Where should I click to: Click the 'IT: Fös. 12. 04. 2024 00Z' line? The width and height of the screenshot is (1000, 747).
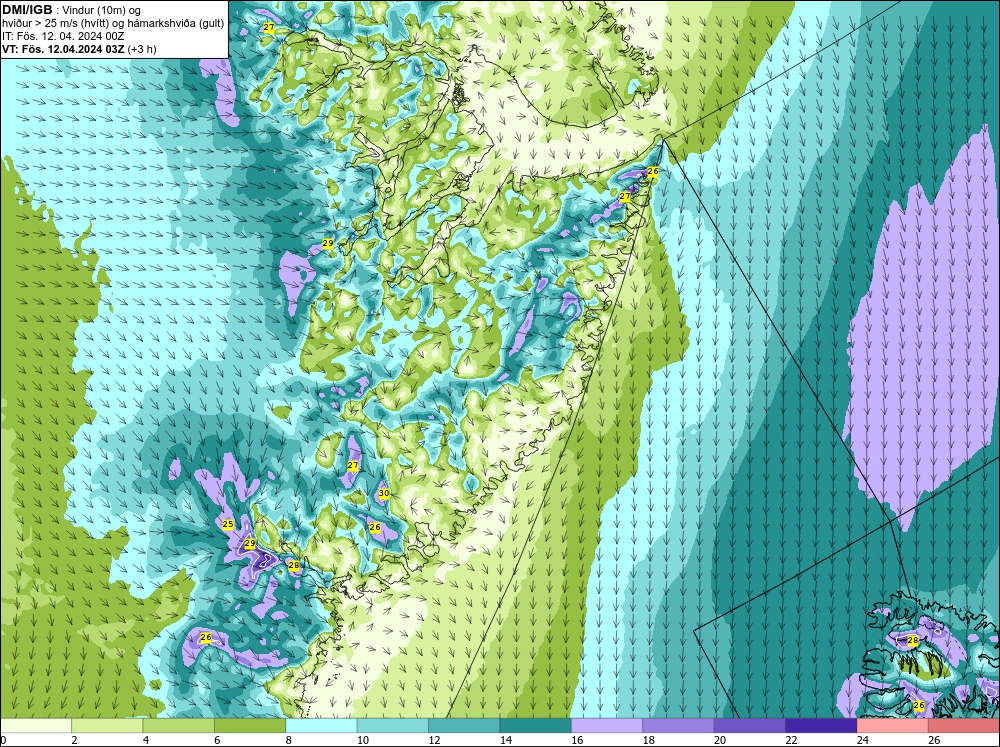click(63, 36)
